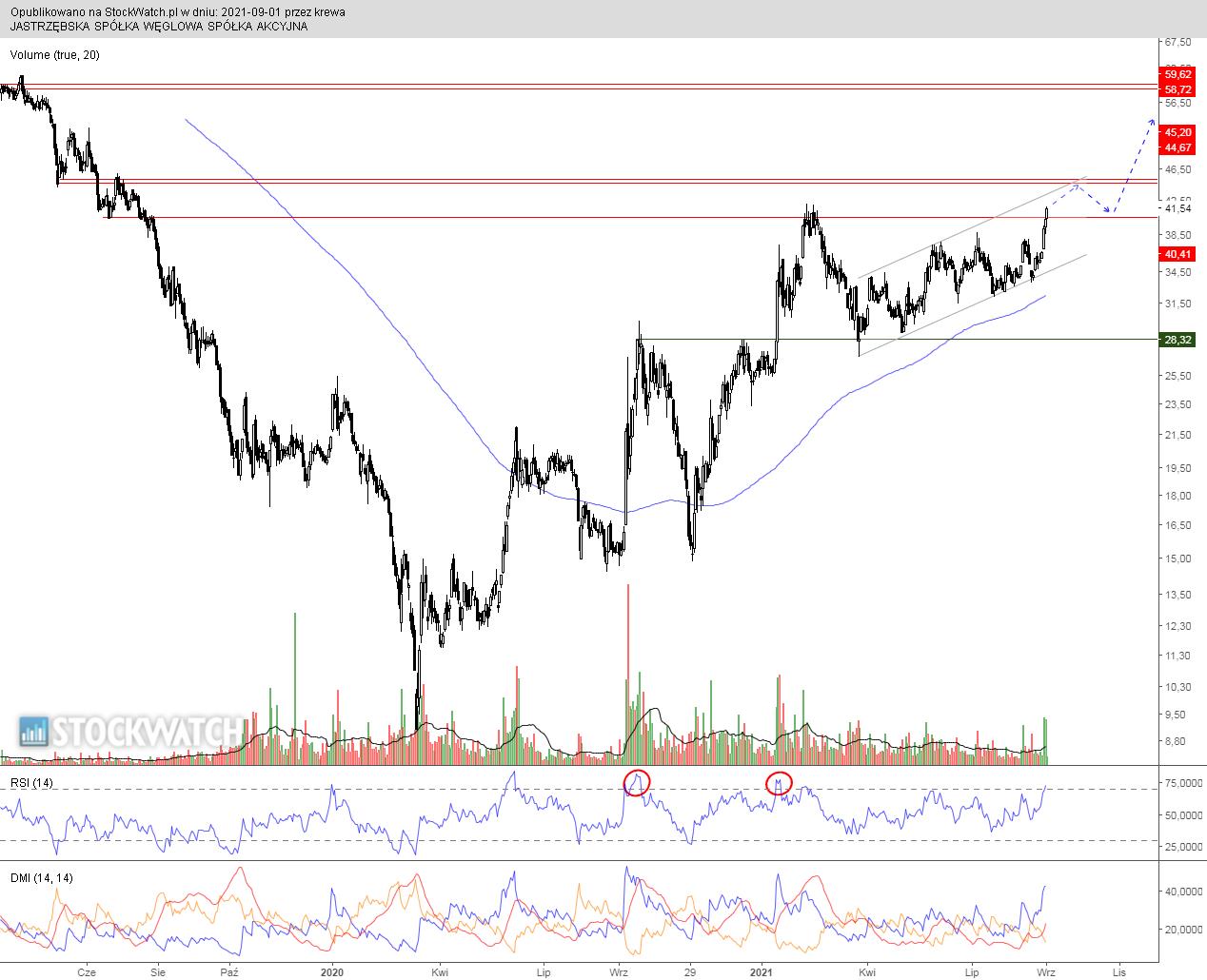Click the 16,50 price axis value
This screenshot has width=1207, height=980.
1177,524
